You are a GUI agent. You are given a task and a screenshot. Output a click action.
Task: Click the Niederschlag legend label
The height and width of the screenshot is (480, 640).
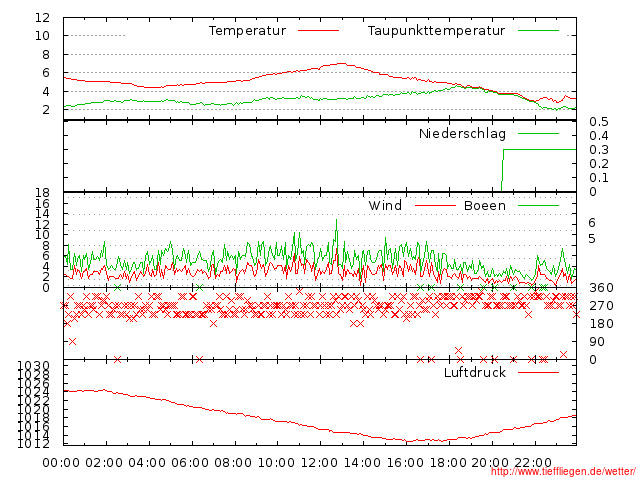click(x=462, y=134)
